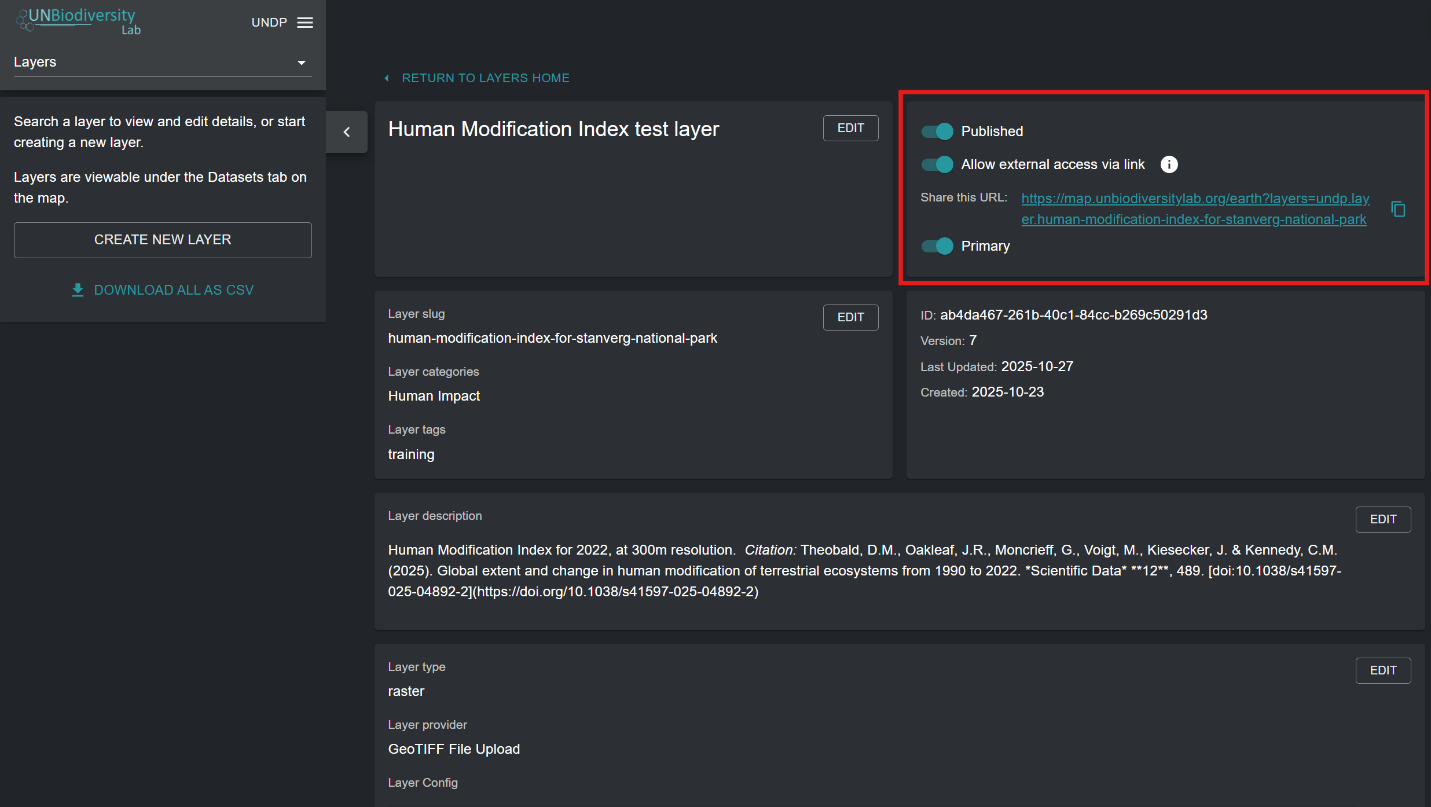This screenshot has width=1431, height=807.
Task: Toggle the Published switch off
Action: 937,131
